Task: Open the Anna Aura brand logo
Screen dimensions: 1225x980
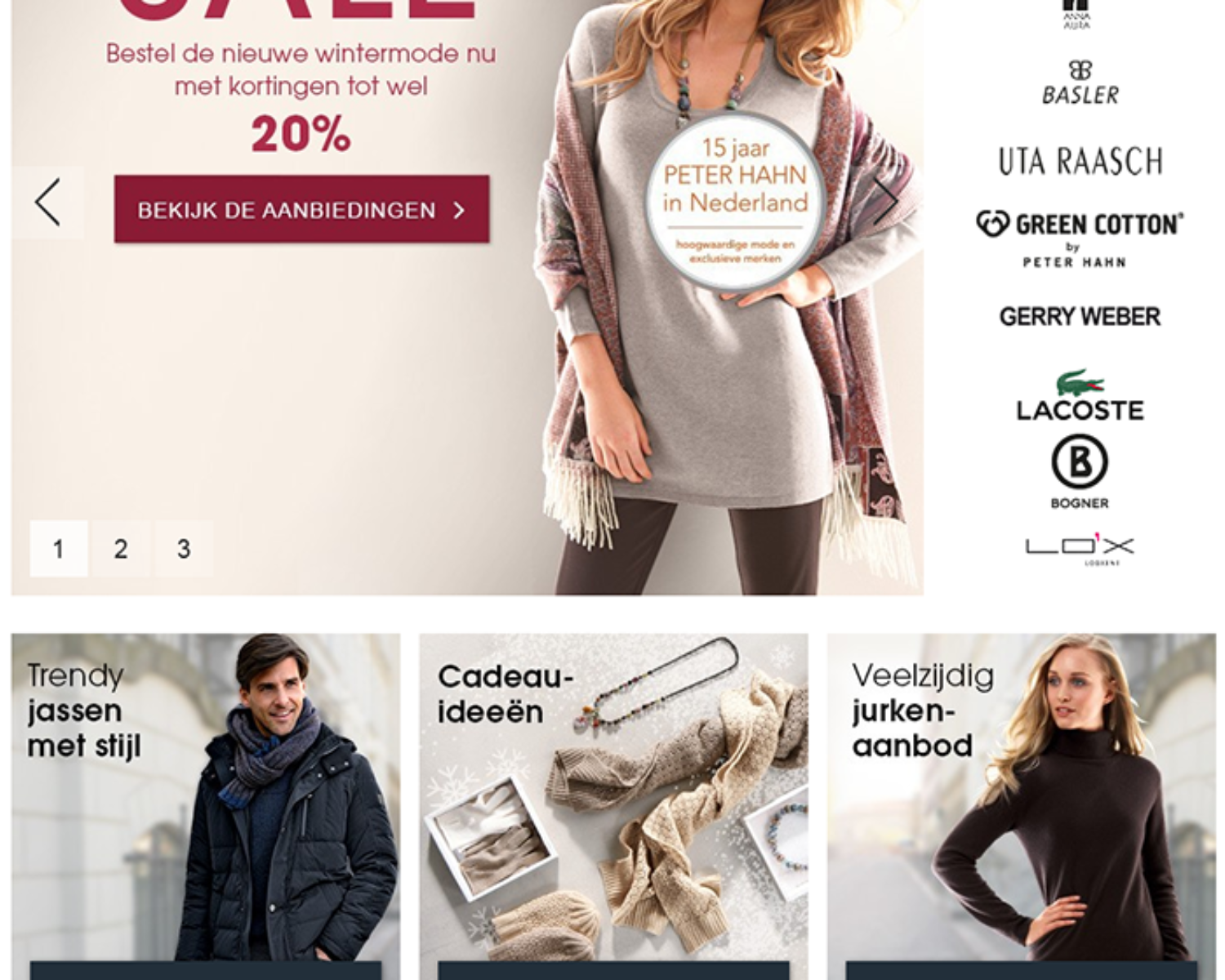Action: (1076, 15)
